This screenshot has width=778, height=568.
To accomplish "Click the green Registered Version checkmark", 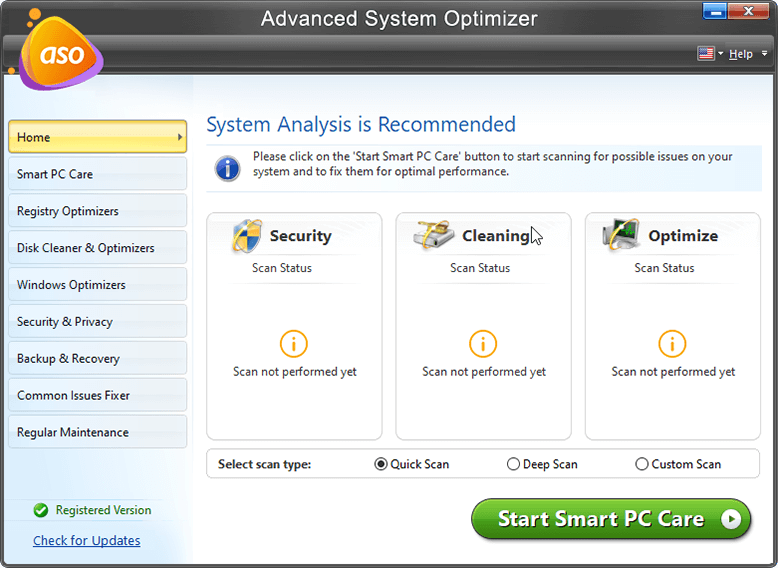I will 41,510.
